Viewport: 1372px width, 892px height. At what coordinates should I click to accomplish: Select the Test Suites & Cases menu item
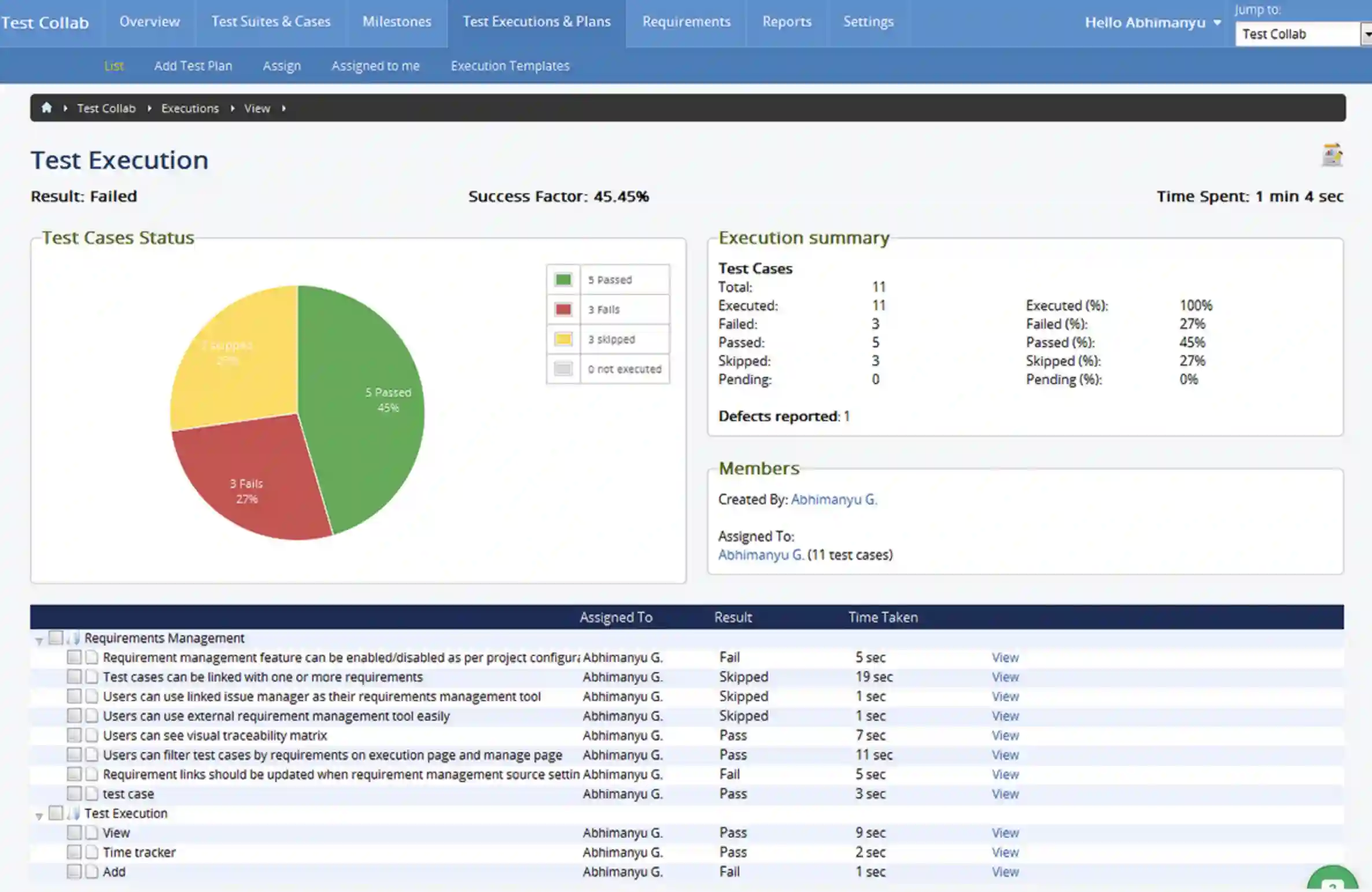tap(271, 21)
